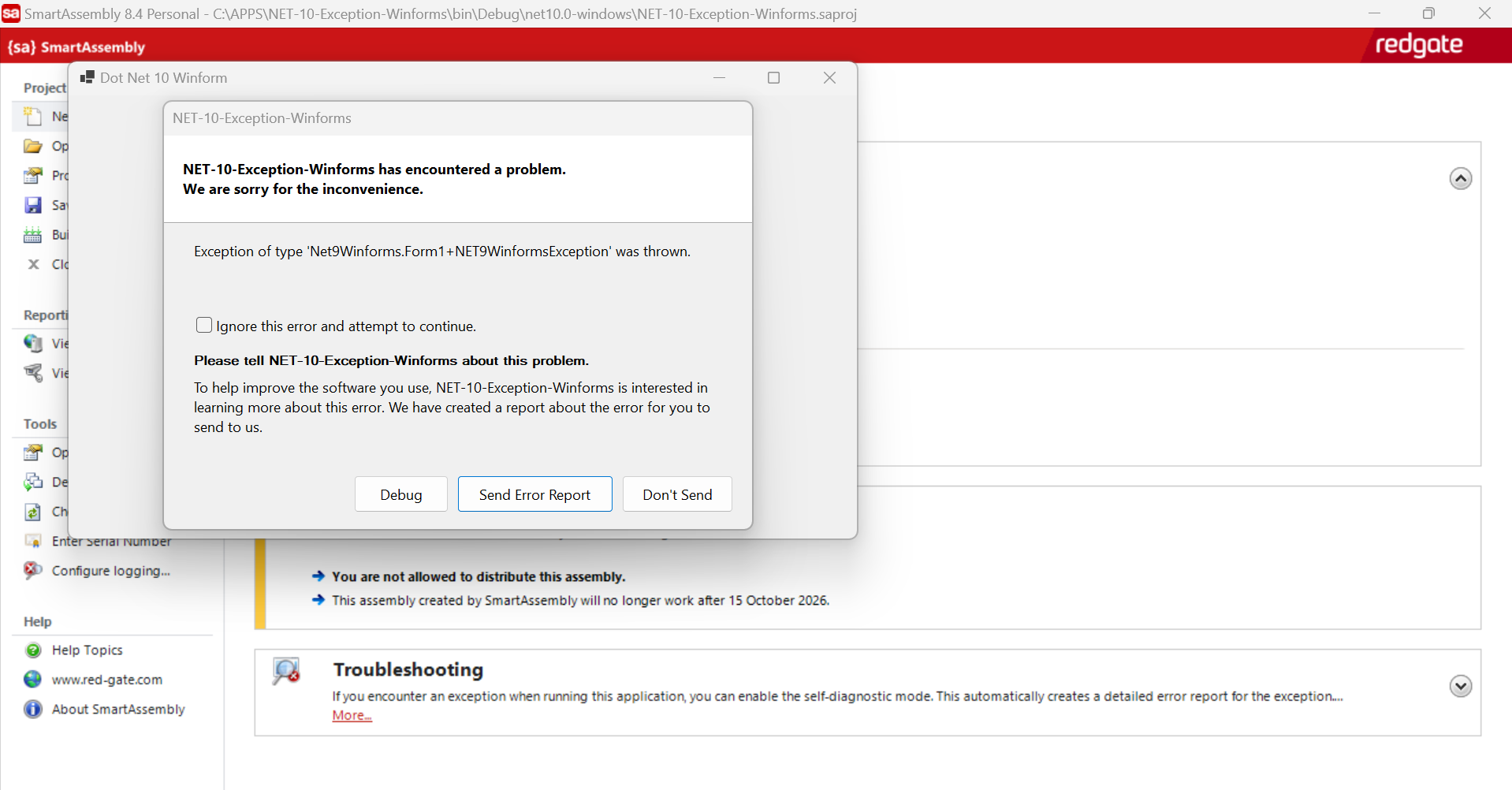
Task: Collapse the top panel with the up chevron
Action: point(1460,179)
